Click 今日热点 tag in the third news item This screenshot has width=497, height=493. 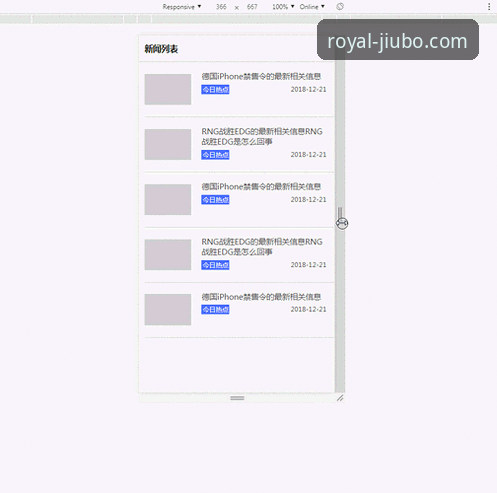pyautogui.click(x=215, y=200)
